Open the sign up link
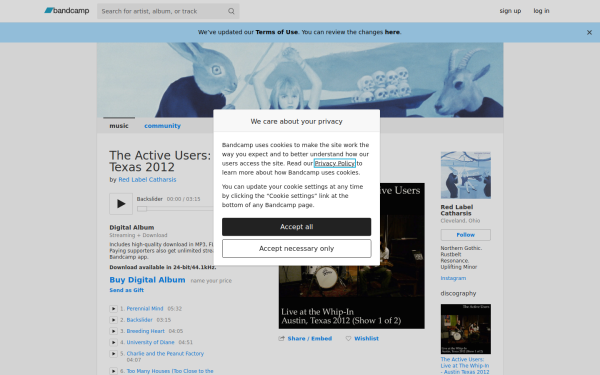600x375 pixels. click(x=510, y=11)
